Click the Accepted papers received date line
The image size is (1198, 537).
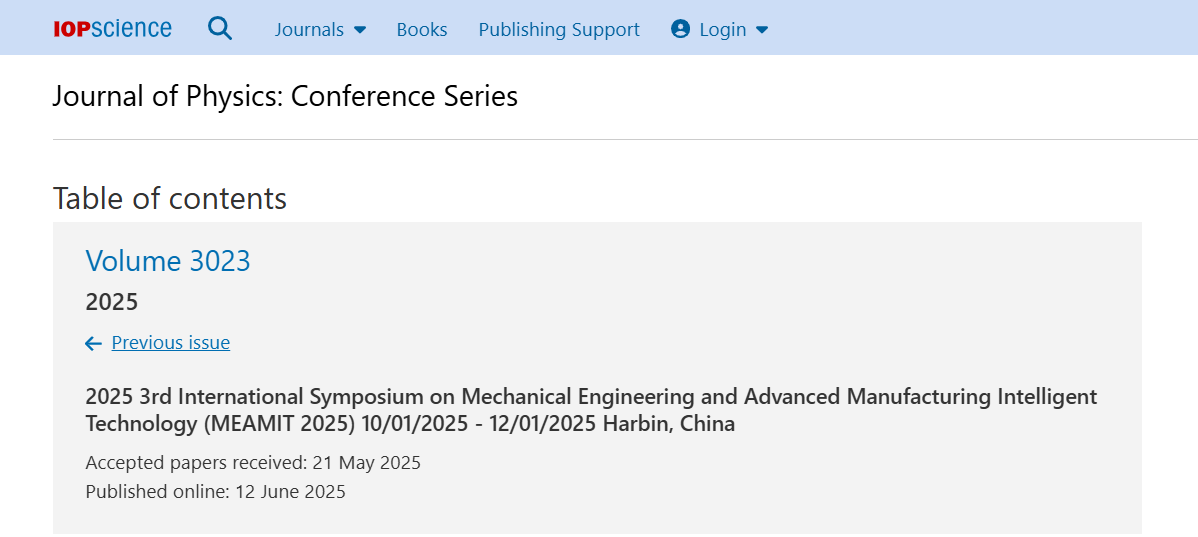tap(253, 463)
